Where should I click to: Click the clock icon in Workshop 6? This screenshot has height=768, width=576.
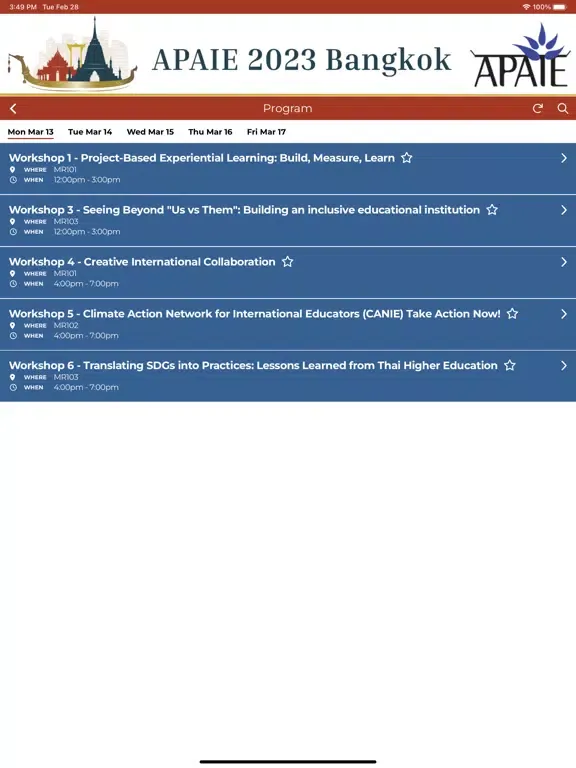click(x=13, y=387)
